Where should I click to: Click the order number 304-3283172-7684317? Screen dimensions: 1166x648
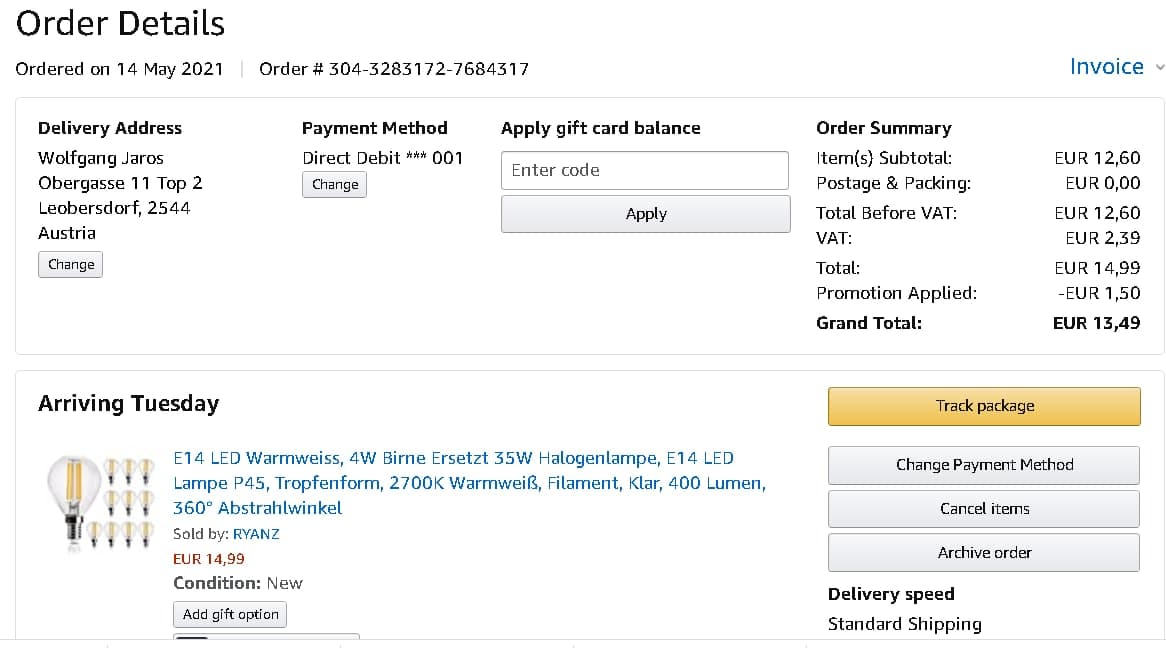click(428, 69)
